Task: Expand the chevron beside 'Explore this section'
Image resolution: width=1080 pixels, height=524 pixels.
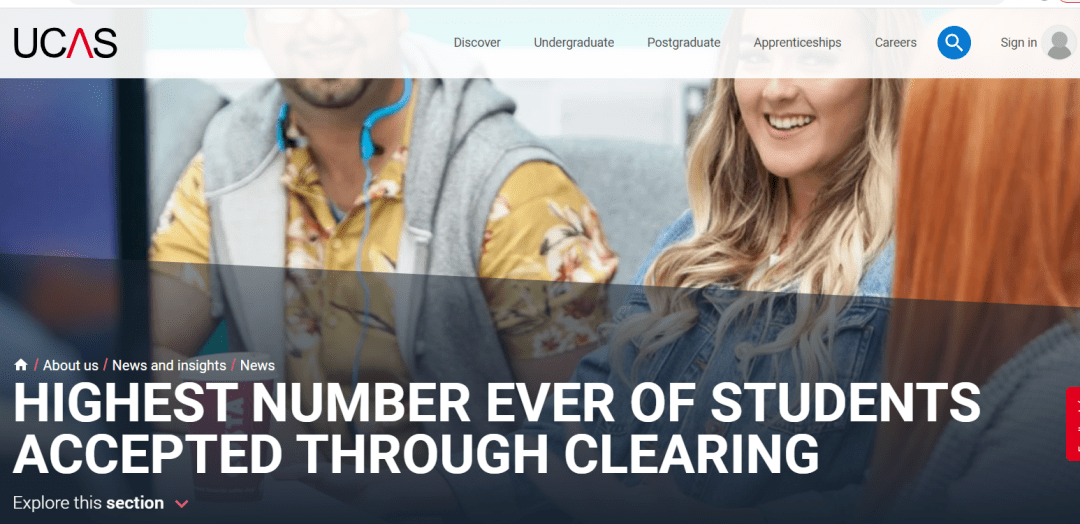Action: pos(182,504)
